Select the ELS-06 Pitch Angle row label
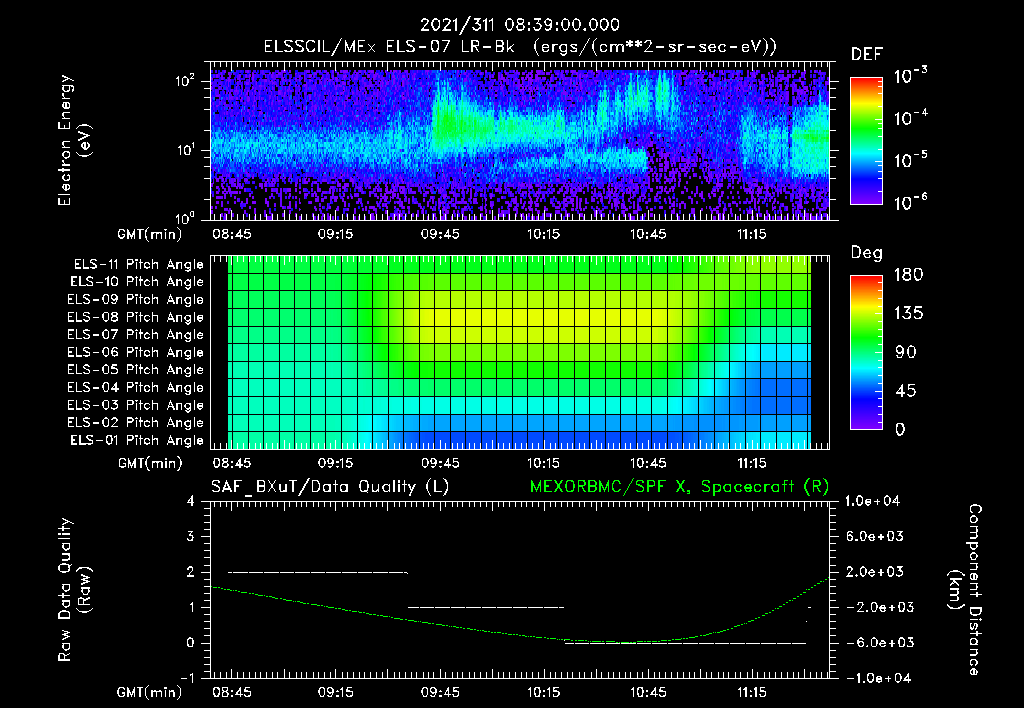This screenshot has width=1024, height=708. coord(136,352)
